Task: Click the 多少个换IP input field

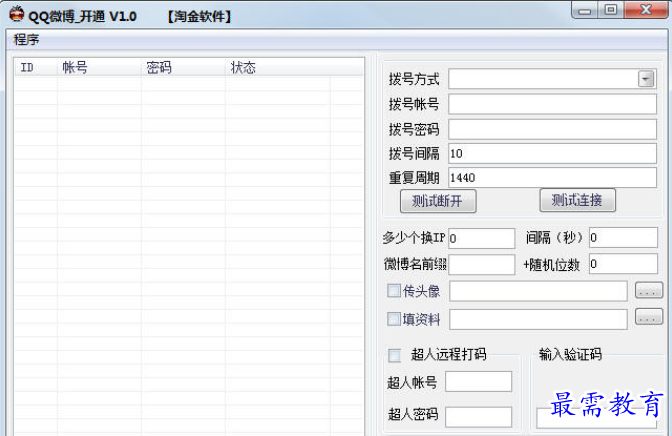Action: [x=482, y=238]
